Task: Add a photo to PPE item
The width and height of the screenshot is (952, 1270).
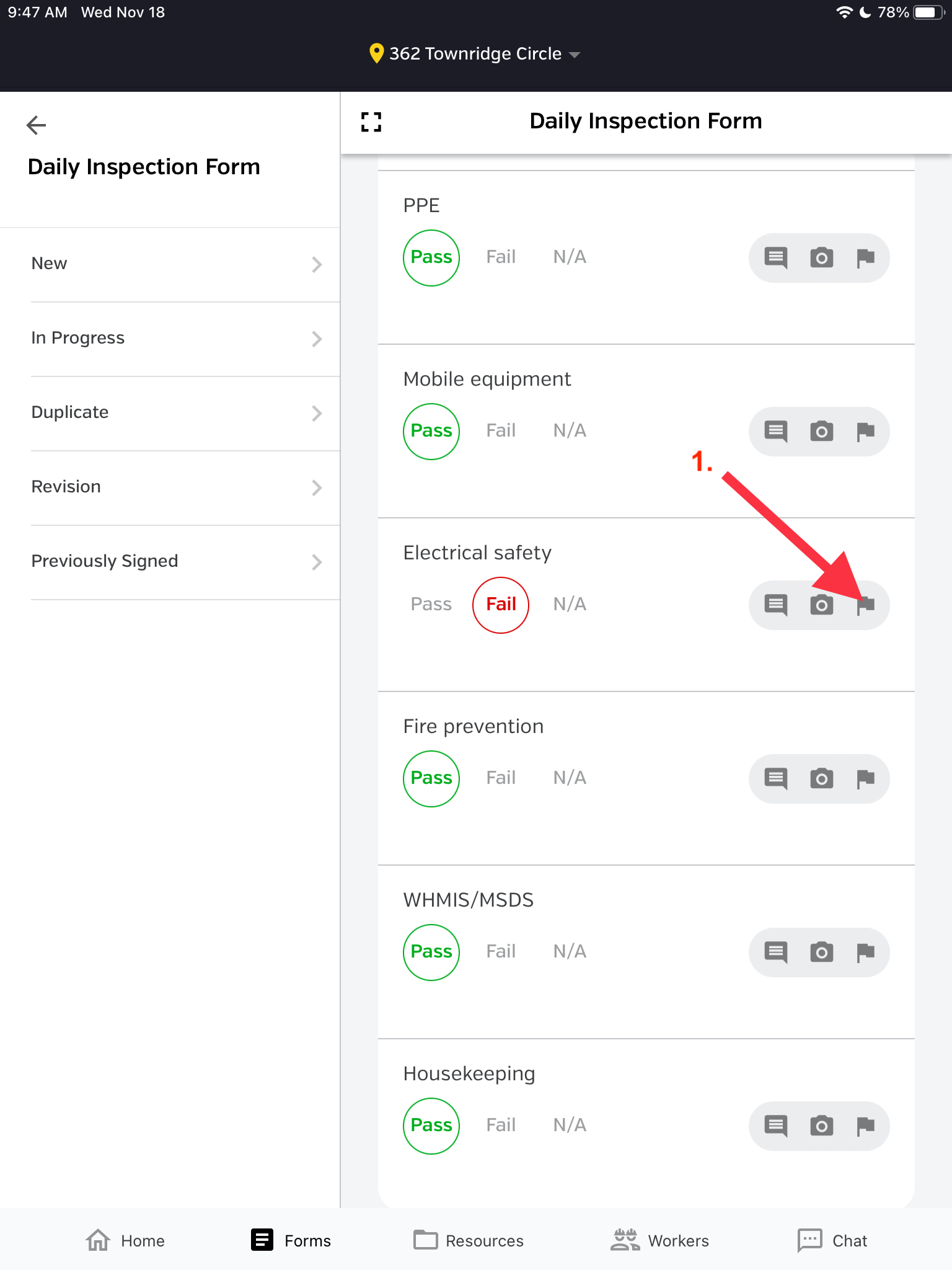Action: point(821,257)
